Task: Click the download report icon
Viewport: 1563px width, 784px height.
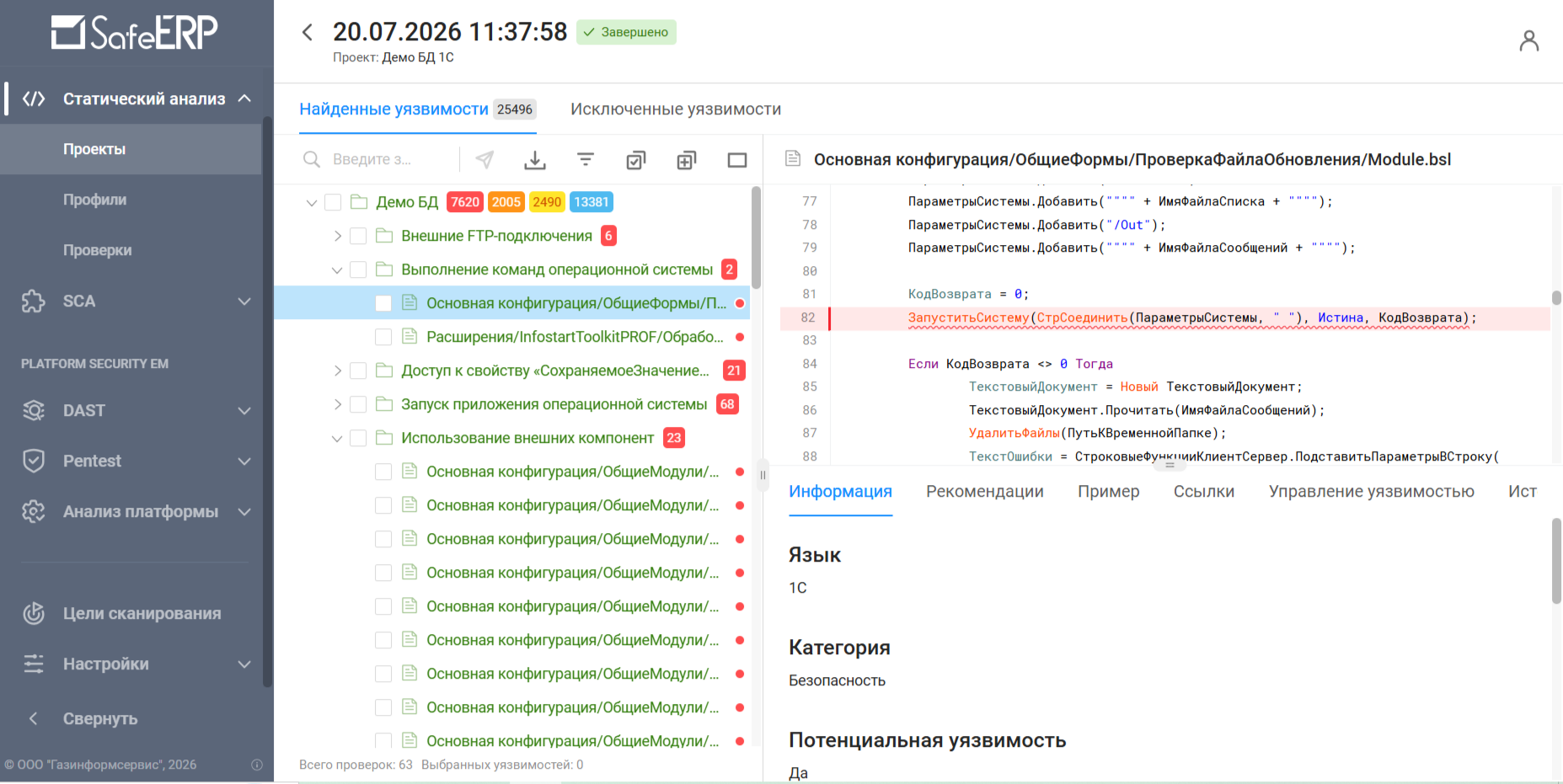Action: click(x=535, y=159)
